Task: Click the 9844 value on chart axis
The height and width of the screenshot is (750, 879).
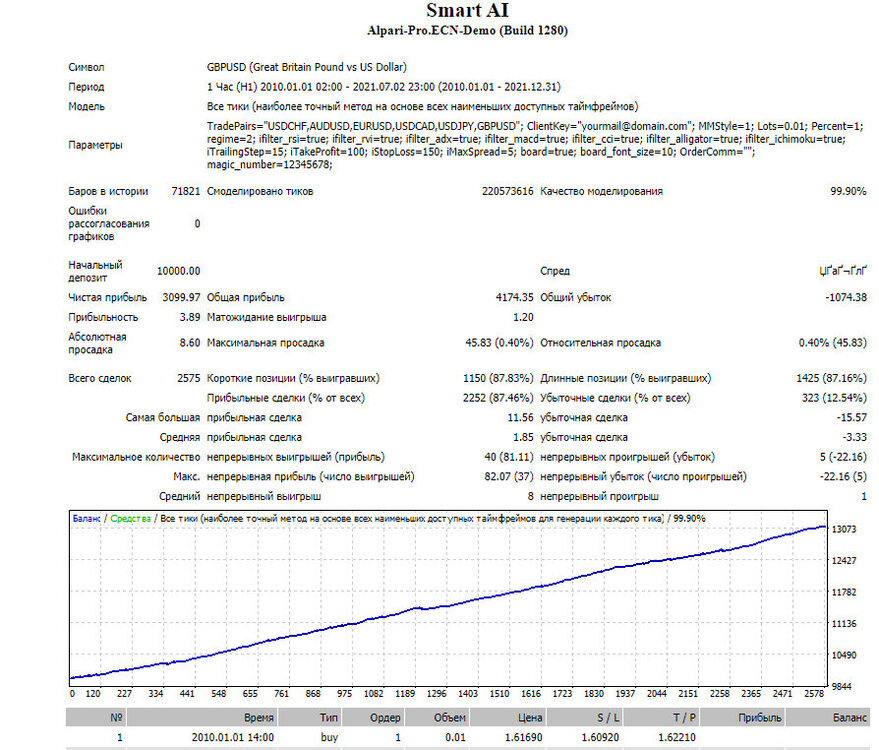Action: coord(841,687)
